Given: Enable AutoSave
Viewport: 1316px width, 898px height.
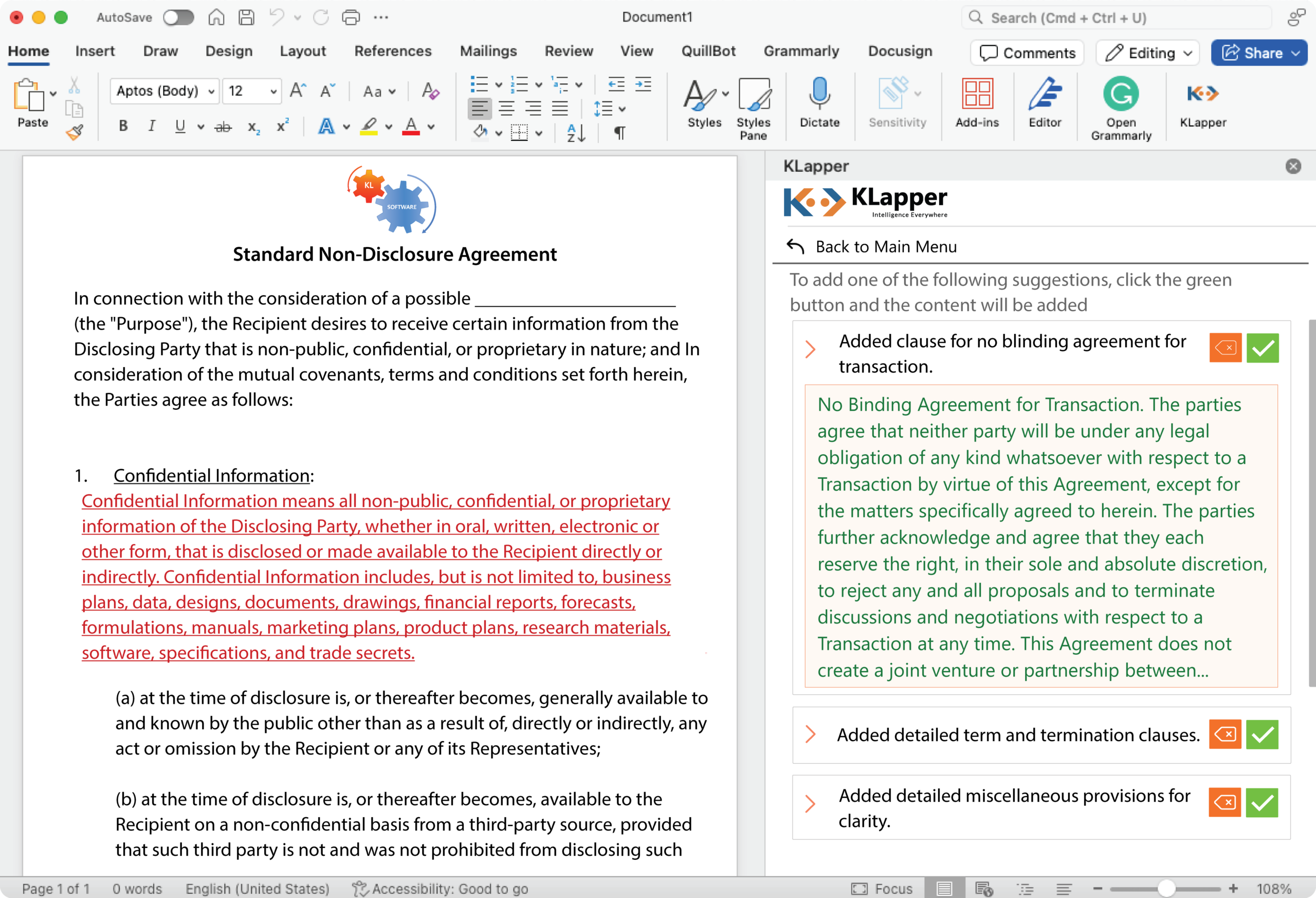Looking at the screenshot, I should click(x=178, y=17).
